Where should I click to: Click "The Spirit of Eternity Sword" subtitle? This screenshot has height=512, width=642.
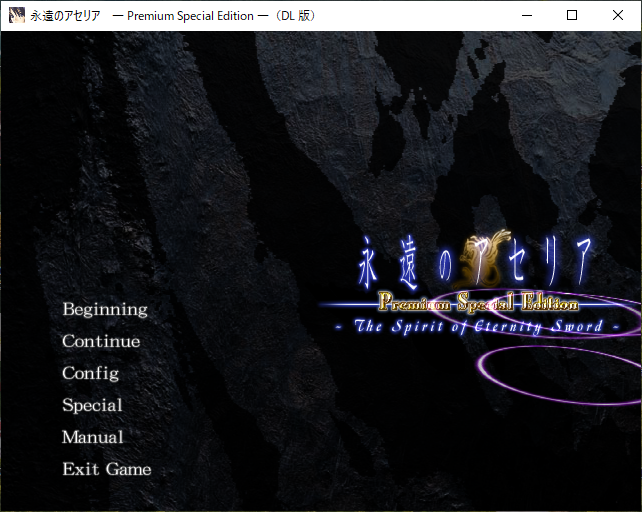476,327
